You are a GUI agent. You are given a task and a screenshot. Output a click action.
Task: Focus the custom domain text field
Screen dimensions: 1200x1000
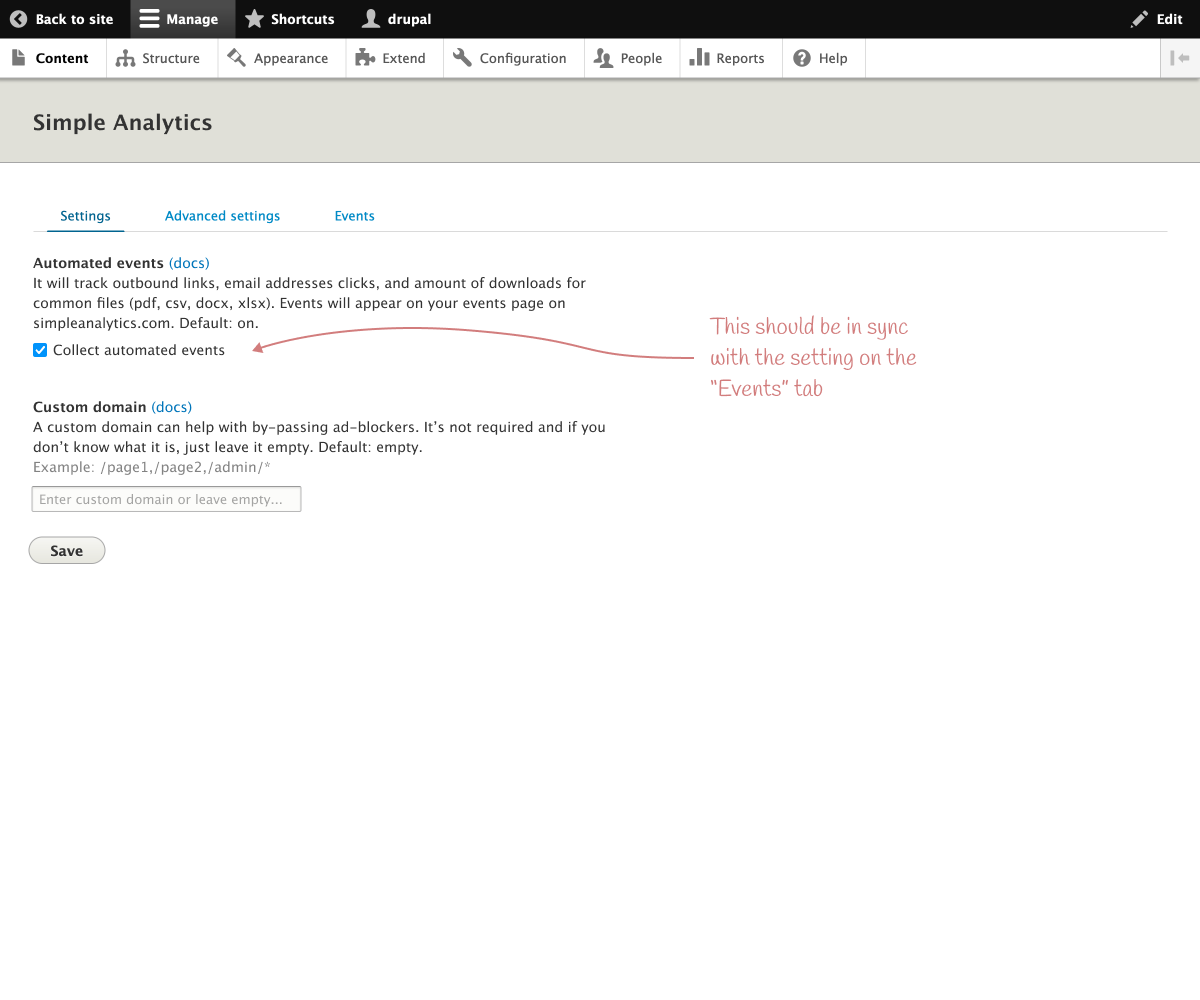[x=167, y=499]
